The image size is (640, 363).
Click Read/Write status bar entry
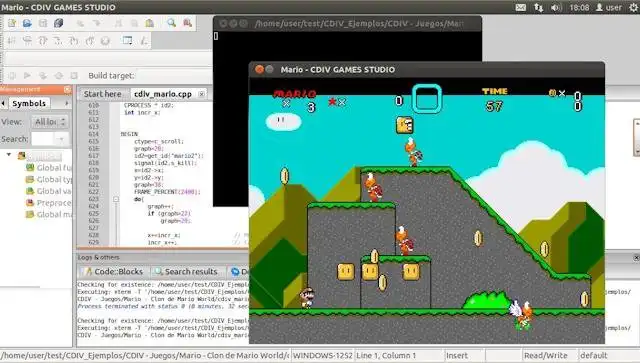tap(546, 355)
